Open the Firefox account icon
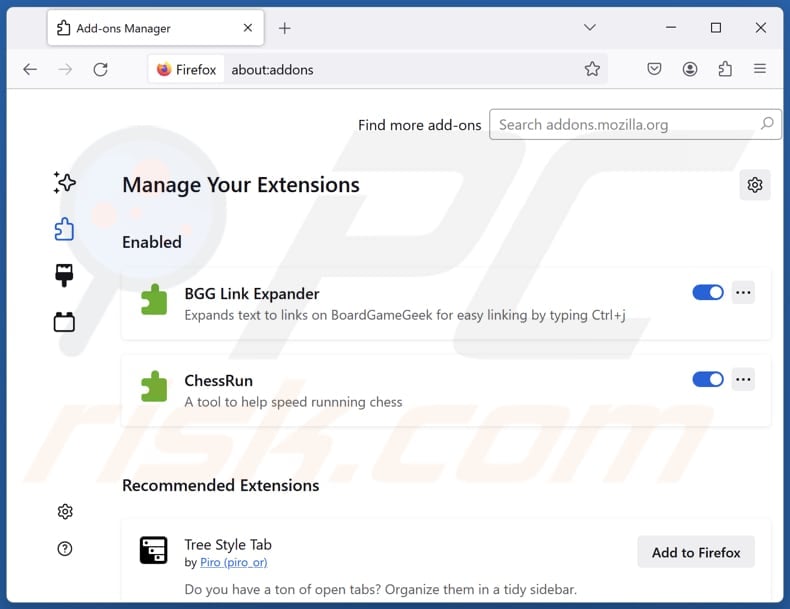Viewport: 790px width, 609px height. click(690, 69)
